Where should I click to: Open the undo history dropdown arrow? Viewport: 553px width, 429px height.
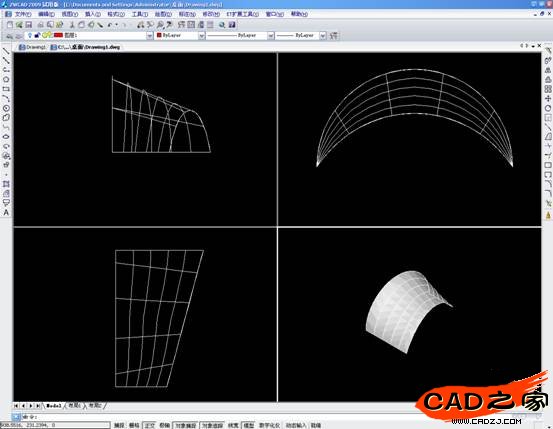click(116, 25)
